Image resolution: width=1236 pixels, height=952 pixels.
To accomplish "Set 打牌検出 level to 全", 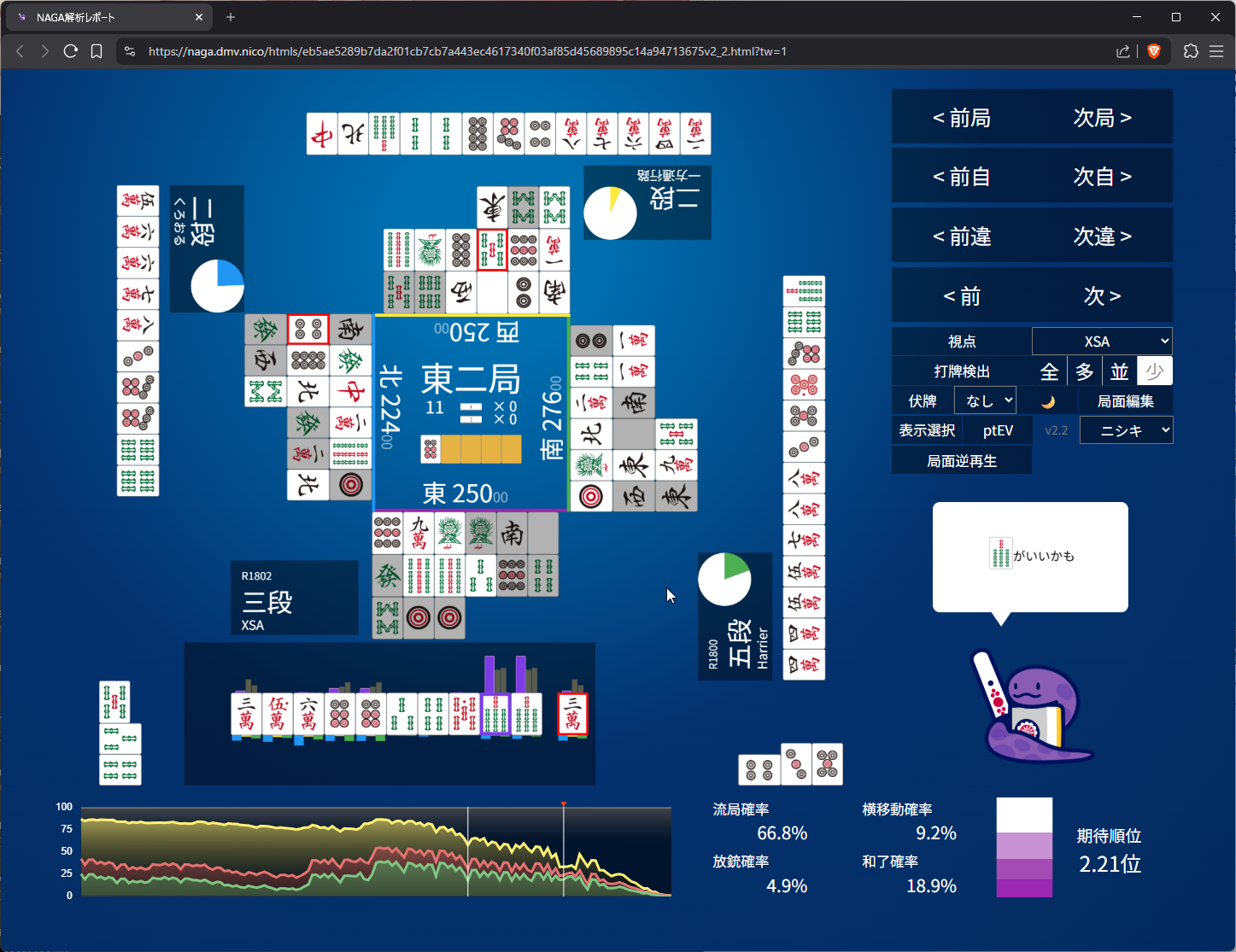I will point(1050,371).
